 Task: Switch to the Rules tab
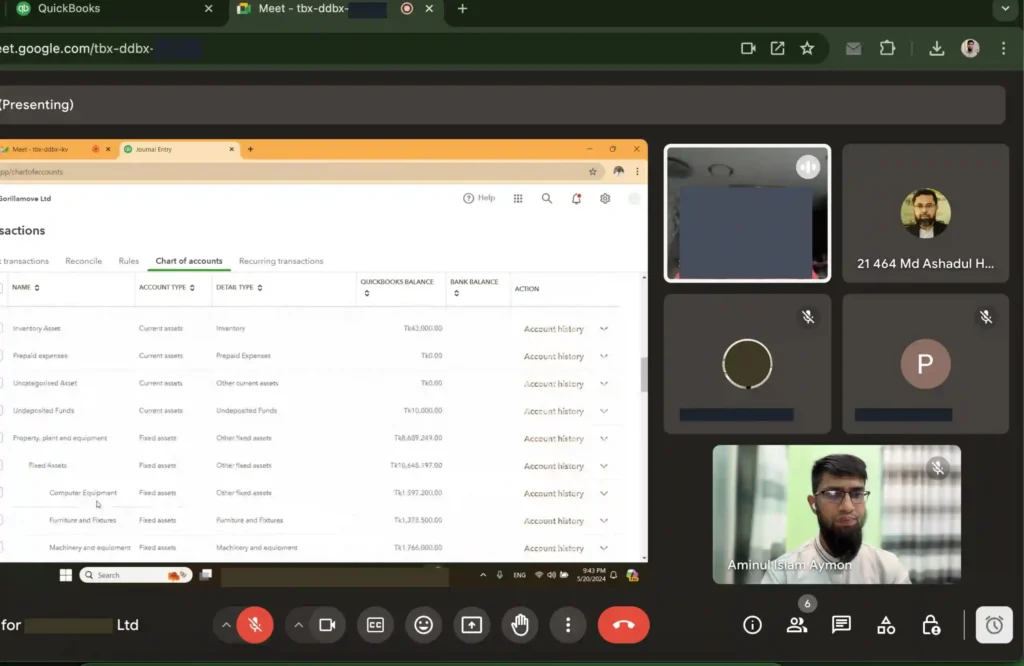(x=129, y=261)
